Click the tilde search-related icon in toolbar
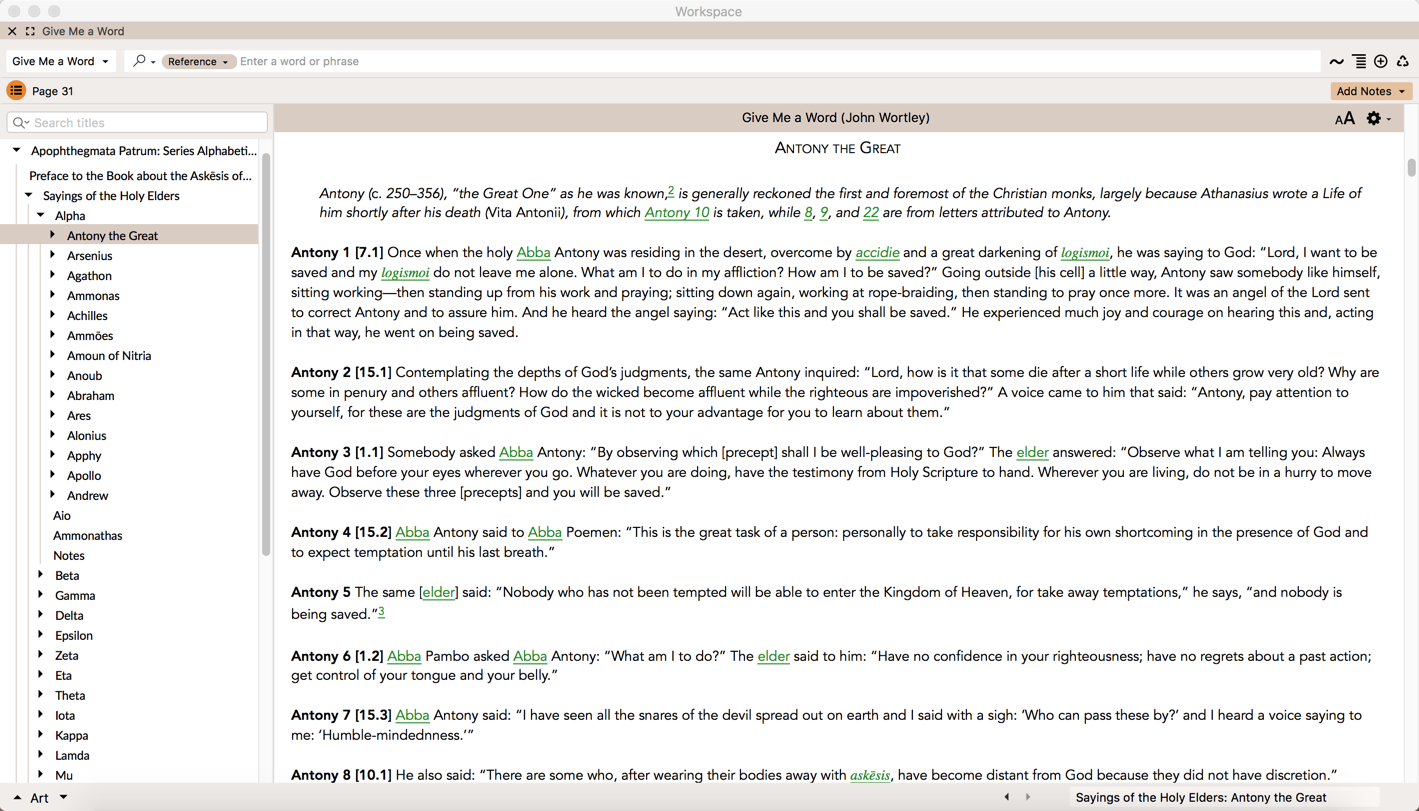The width and height of the screenshot is (1419, 811). (x=1336, y=62)
